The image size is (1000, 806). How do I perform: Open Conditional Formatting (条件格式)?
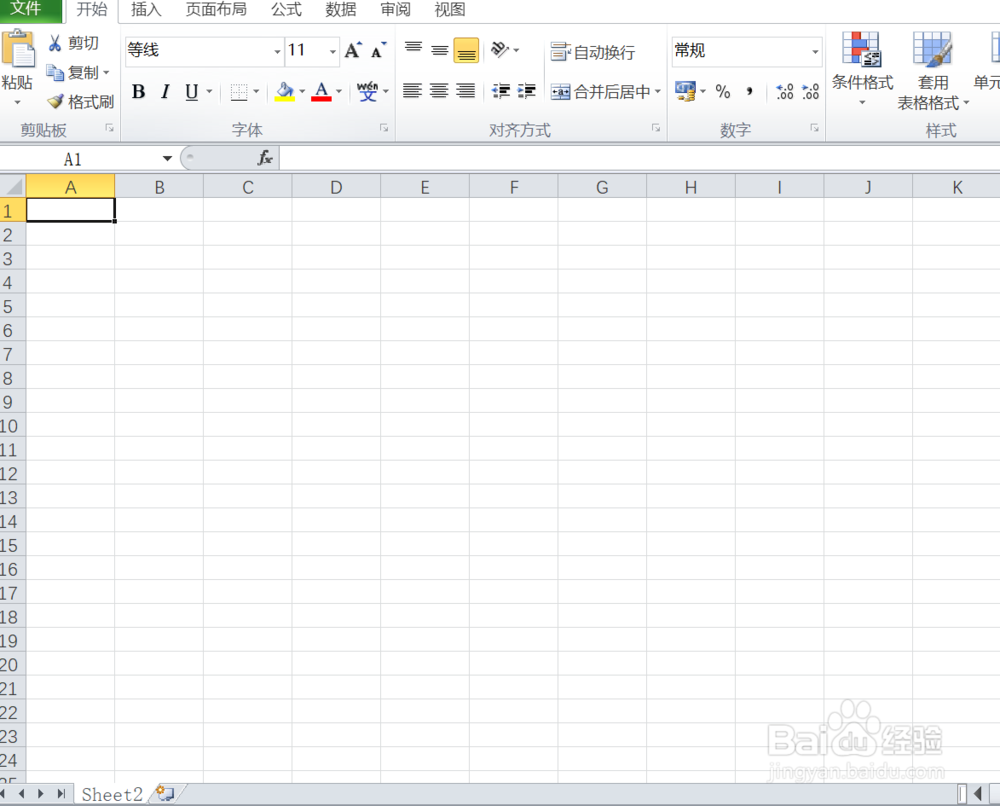point(862,68)
